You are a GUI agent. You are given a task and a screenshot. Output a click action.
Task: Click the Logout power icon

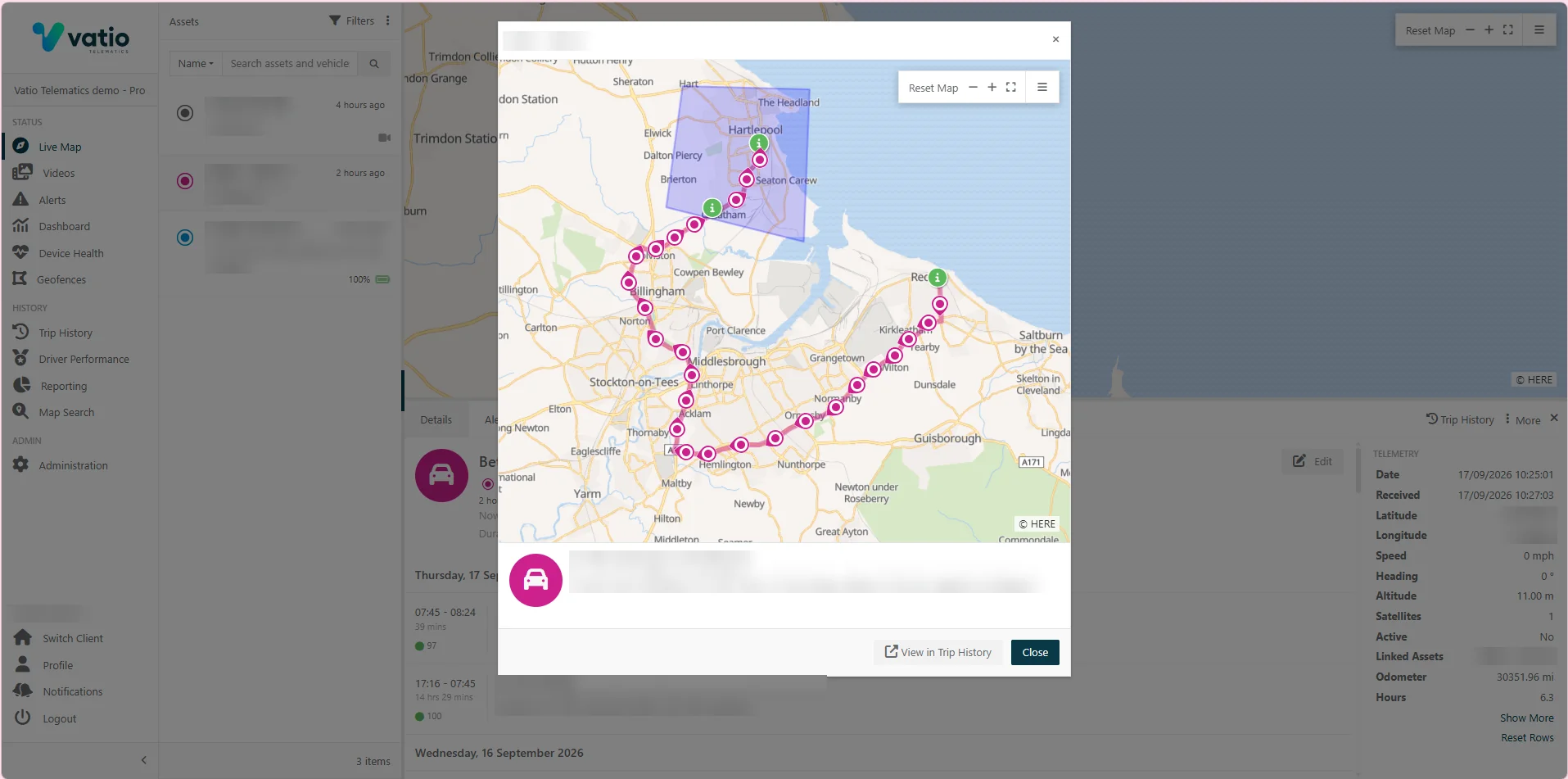[23, 718]
